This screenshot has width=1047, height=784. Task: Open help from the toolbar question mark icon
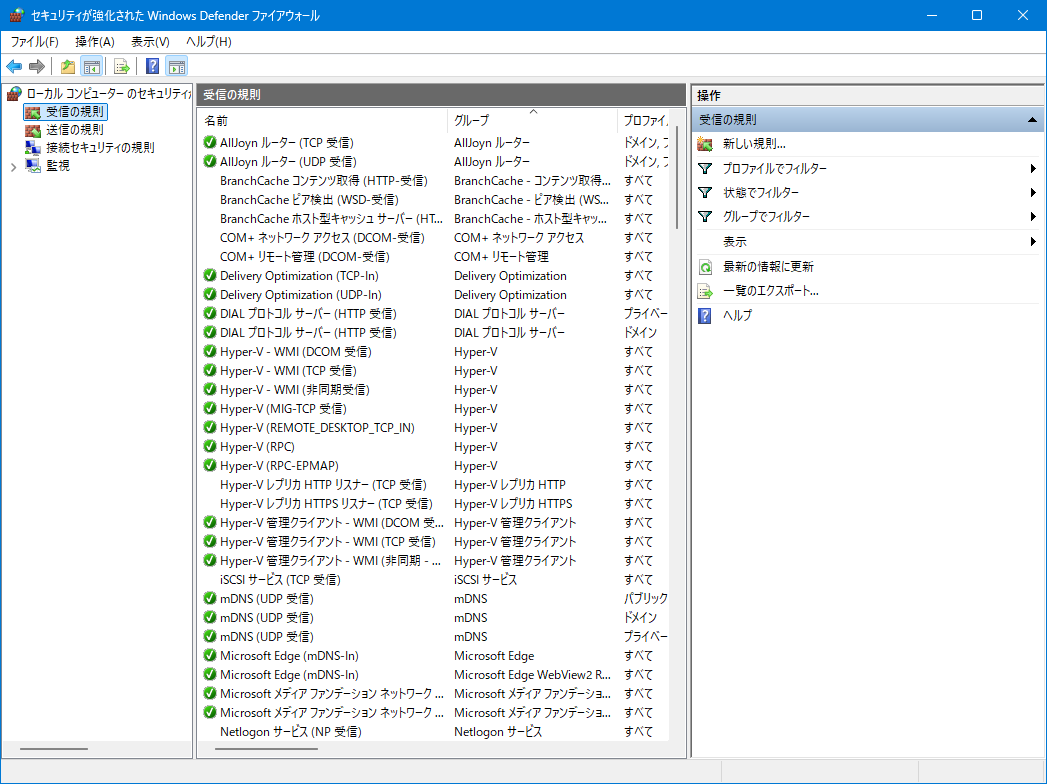(153, 66)
